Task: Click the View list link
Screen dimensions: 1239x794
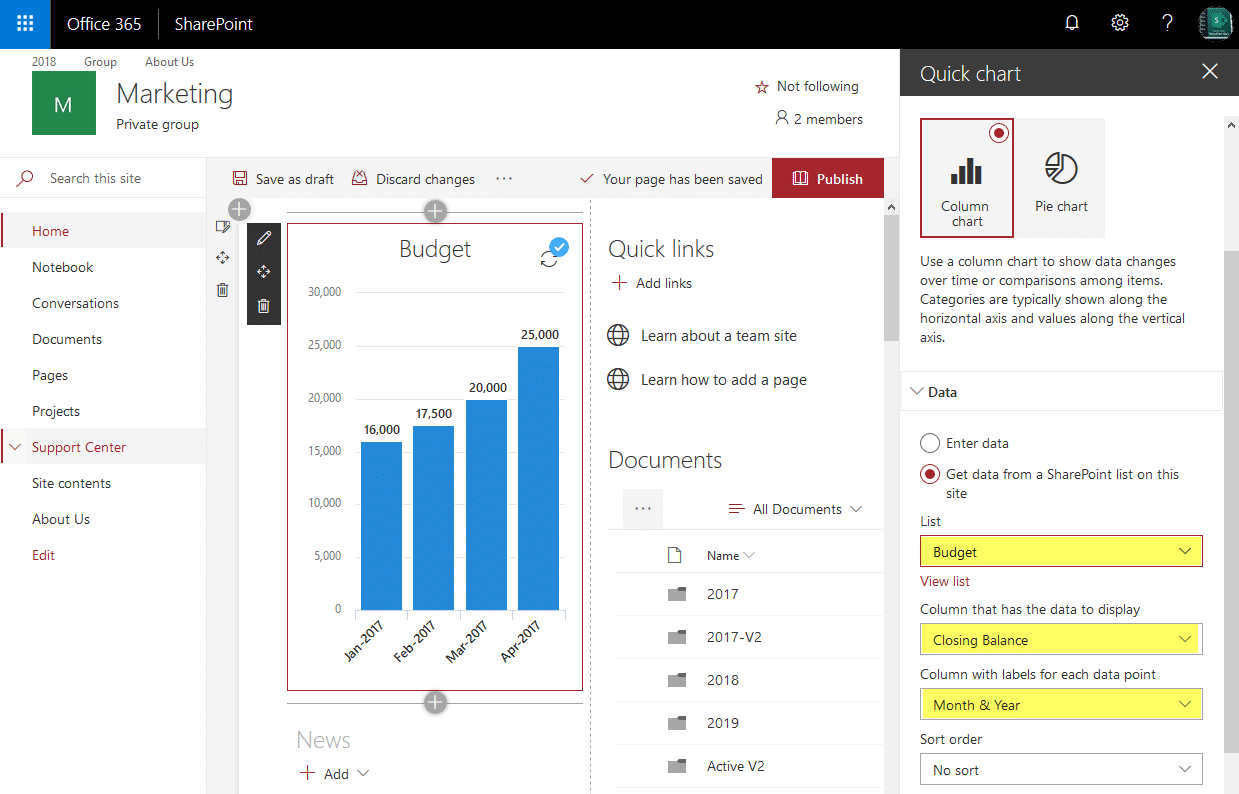Action: coord(944,581)
